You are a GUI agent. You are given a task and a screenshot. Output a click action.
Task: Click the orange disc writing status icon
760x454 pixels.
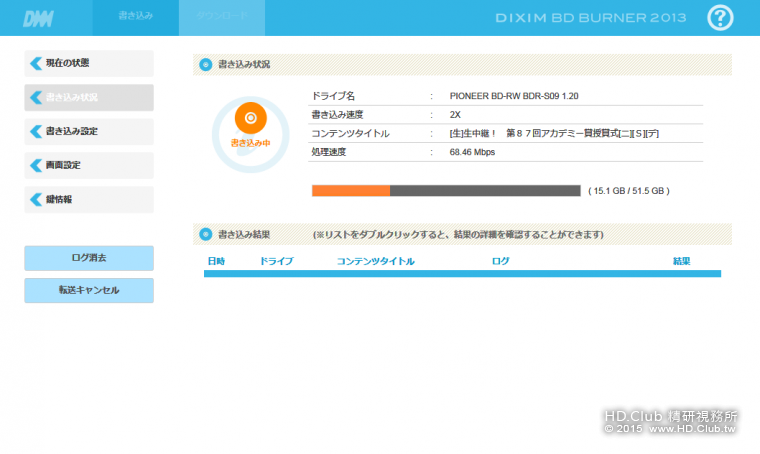[x=251, y=118]
